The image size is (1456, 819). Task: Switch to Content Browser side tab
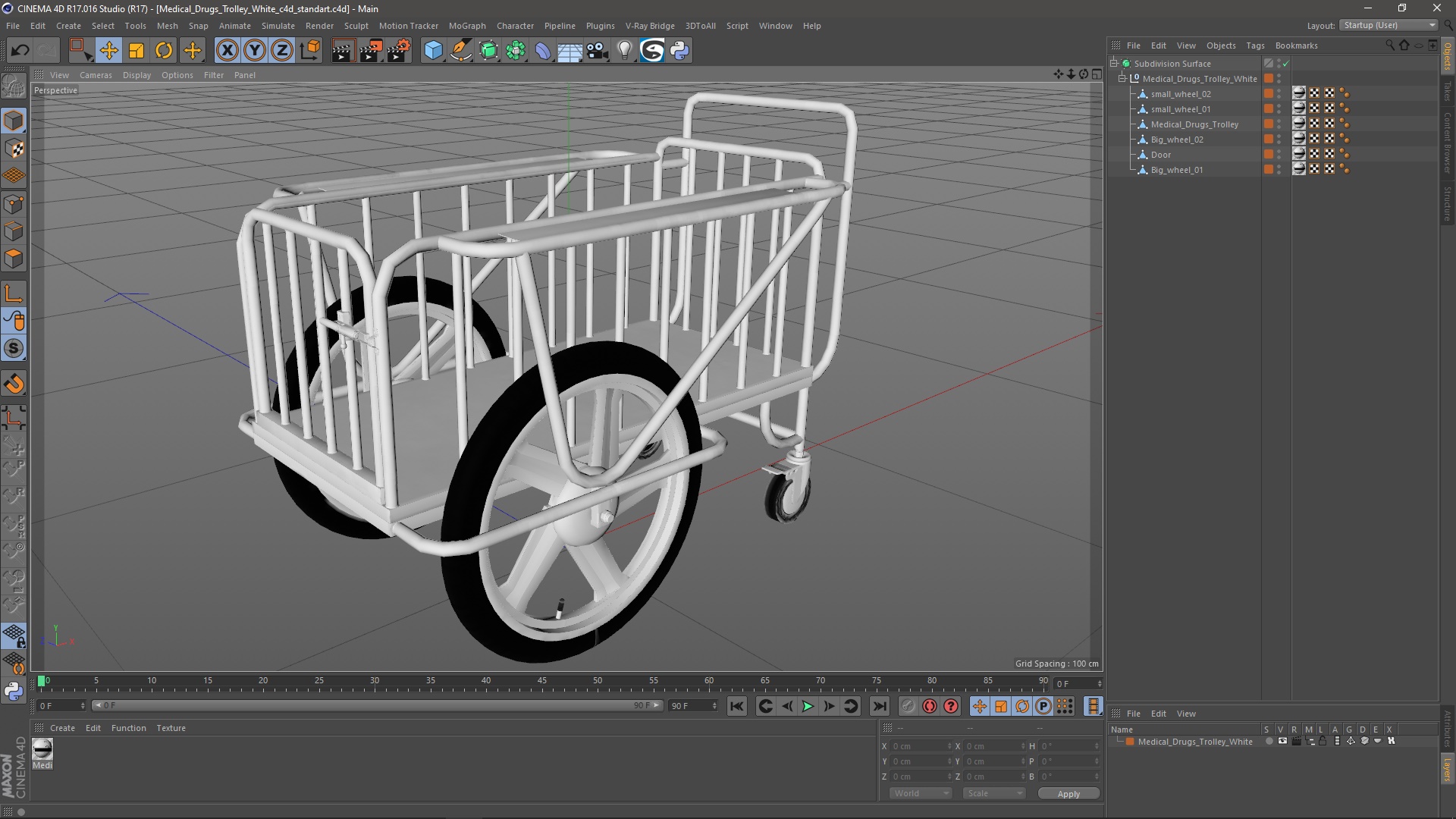pos(1447,143)
